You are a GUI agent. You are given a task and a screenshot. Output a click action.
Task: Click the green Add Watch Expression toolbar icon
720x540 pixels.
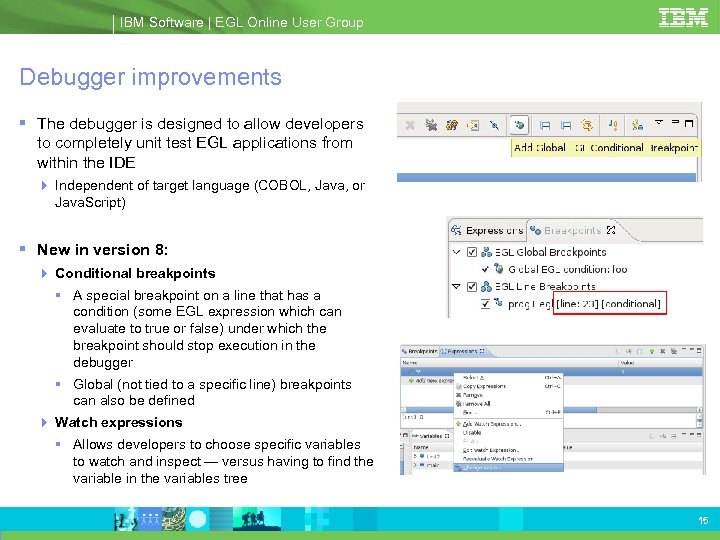651,351
